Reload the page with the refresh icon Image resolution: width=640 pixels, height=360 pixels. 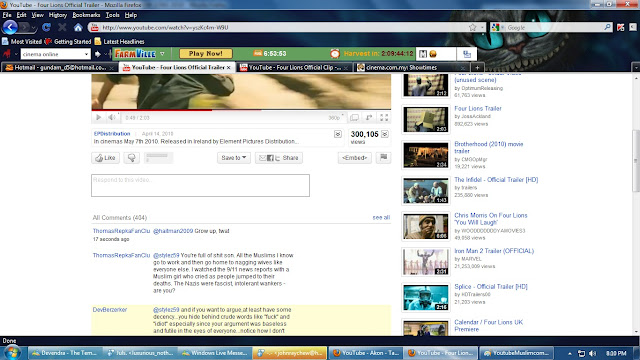tap(46, 27)
